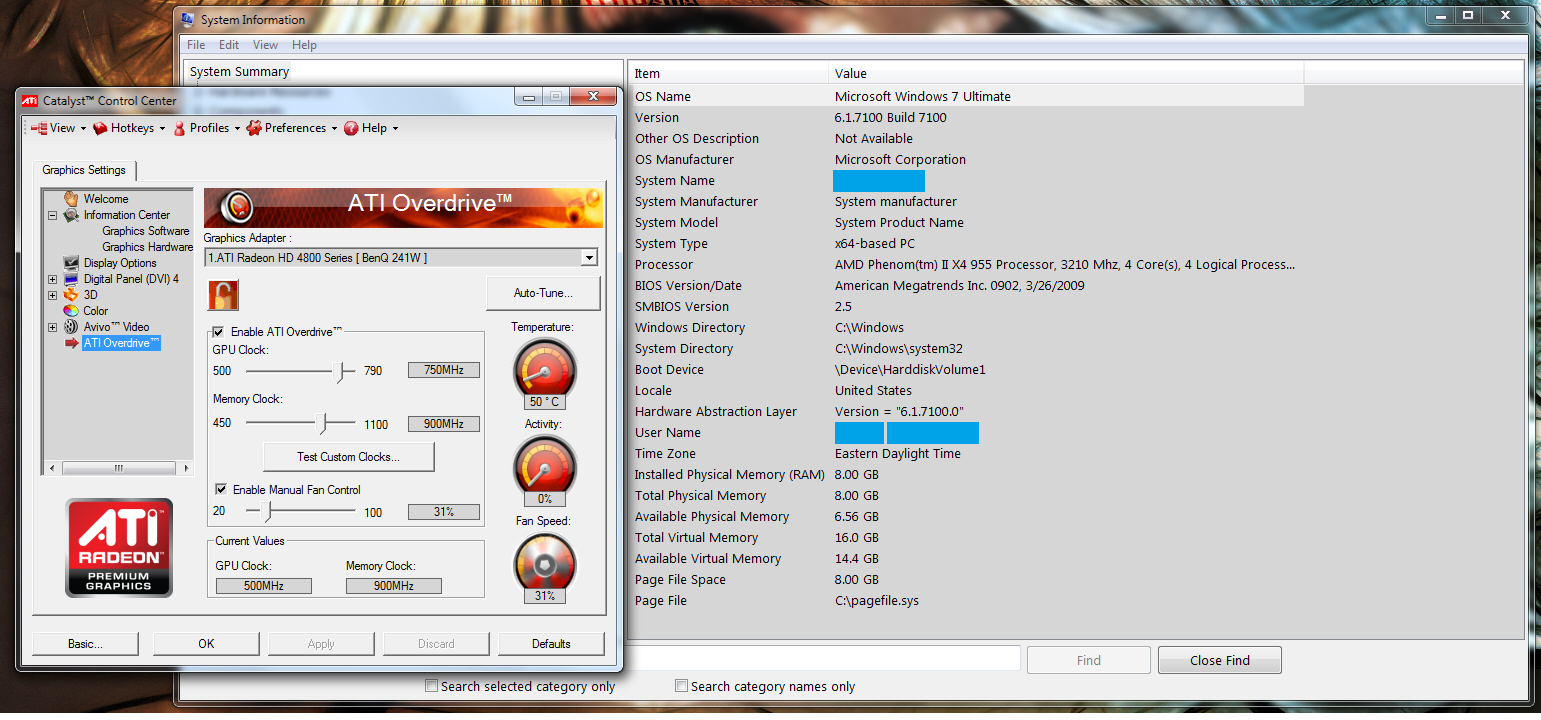Image resolution: width=1541 pixels, height=720 pixels.
Task: Click the Available Virtual Memory row
Action: pos(966,559)
